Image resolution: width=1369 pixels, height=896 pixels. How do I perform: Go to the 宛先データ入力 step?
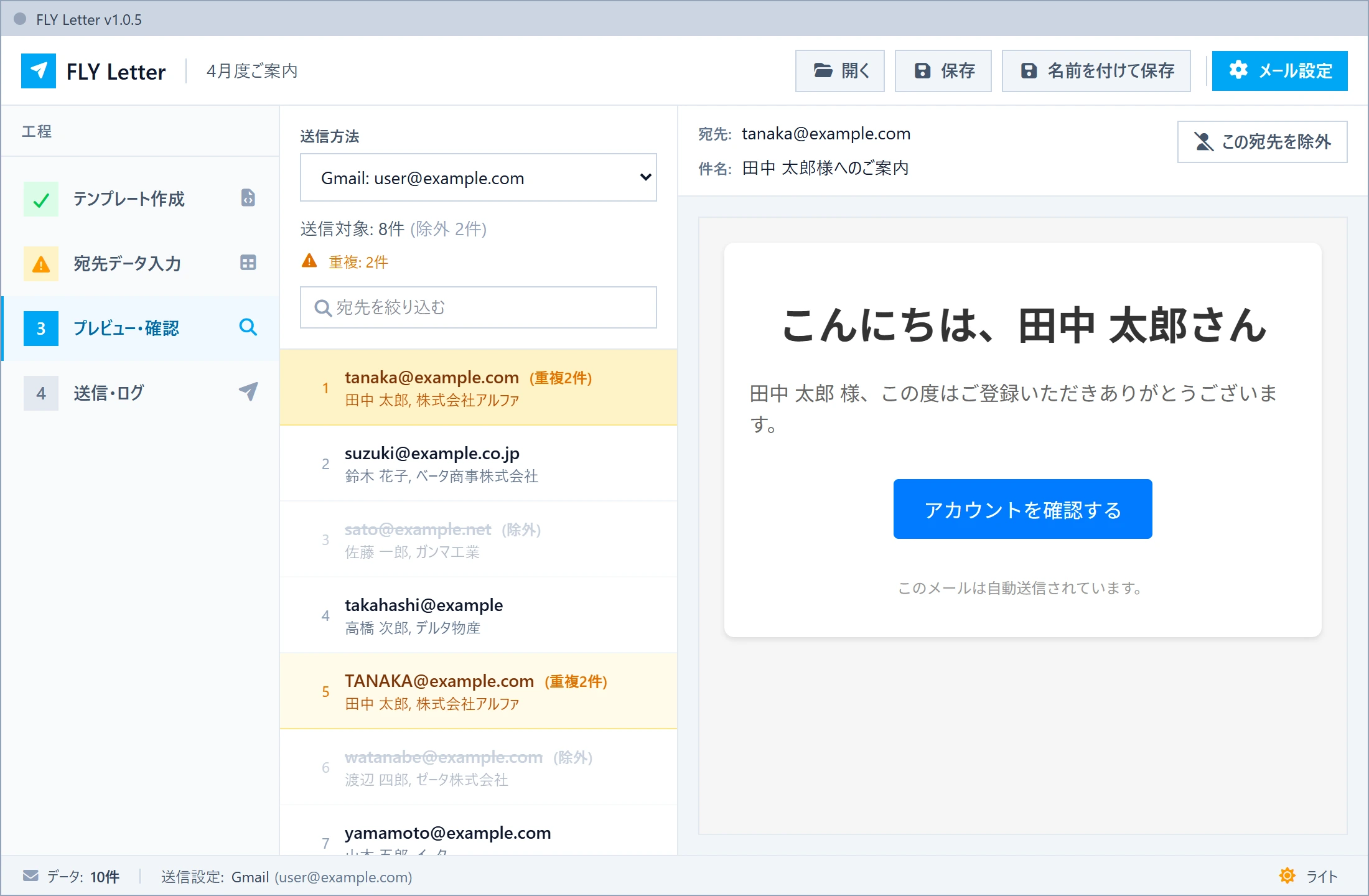pyautogui.click(x=141, y=264)
